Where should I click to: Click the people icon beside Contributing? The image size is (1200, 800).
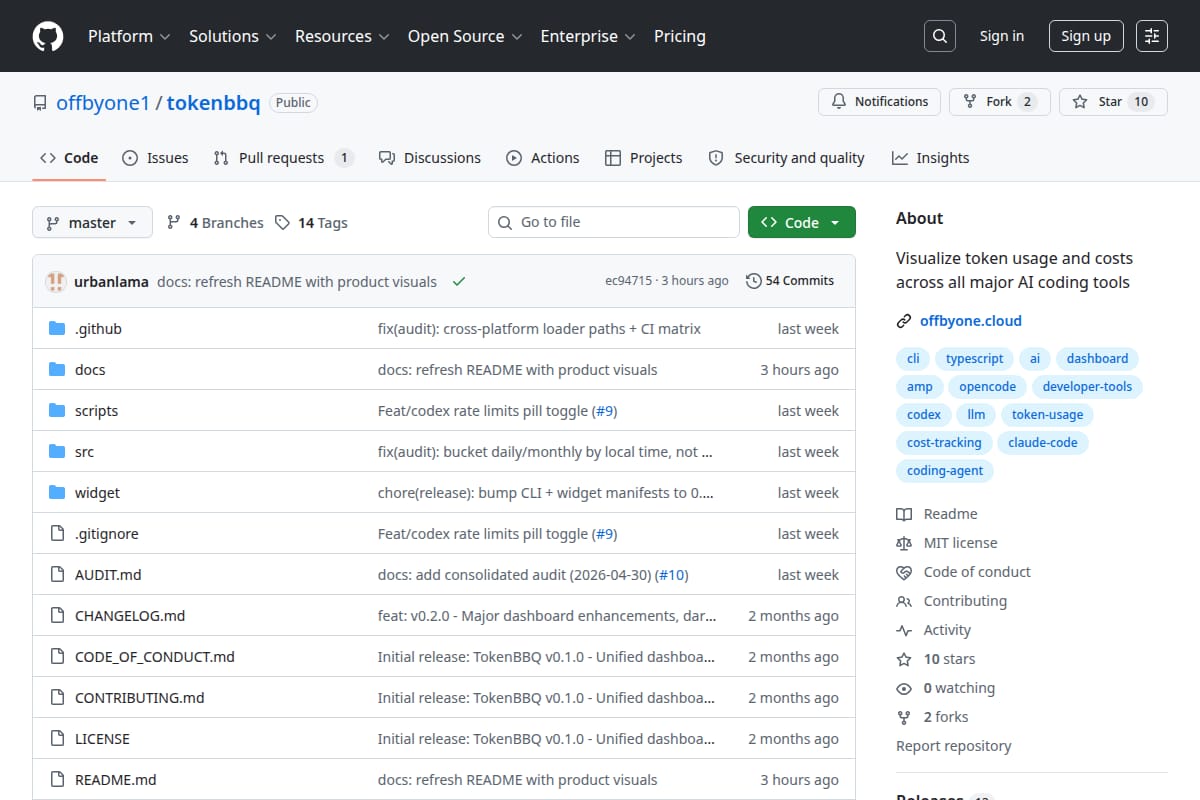click(x=904, y=601)
